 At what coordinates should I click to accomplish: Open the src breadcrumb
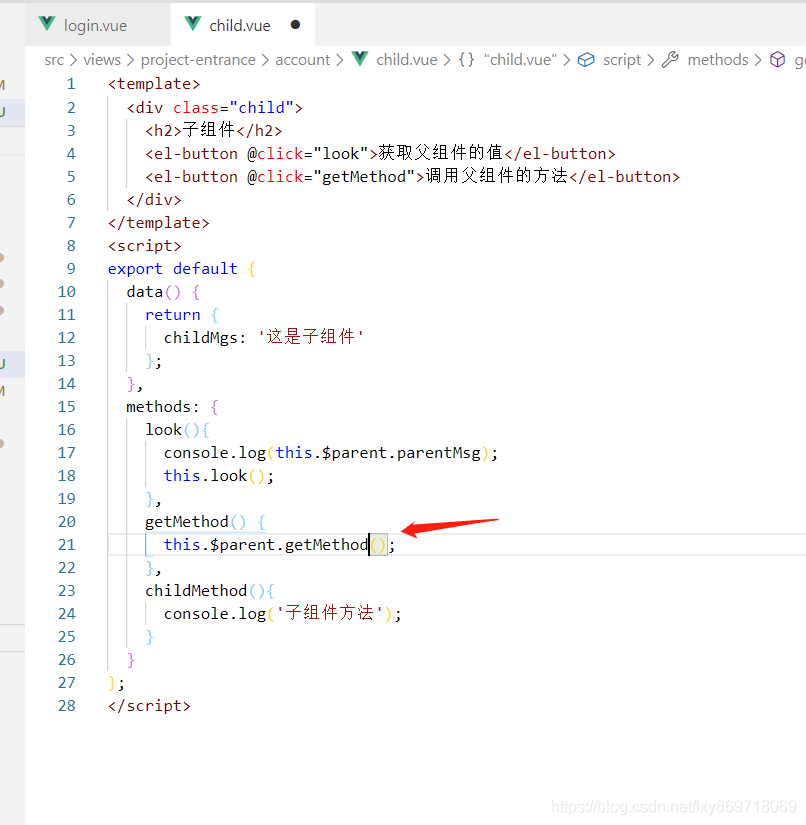(x=54, y=60)
